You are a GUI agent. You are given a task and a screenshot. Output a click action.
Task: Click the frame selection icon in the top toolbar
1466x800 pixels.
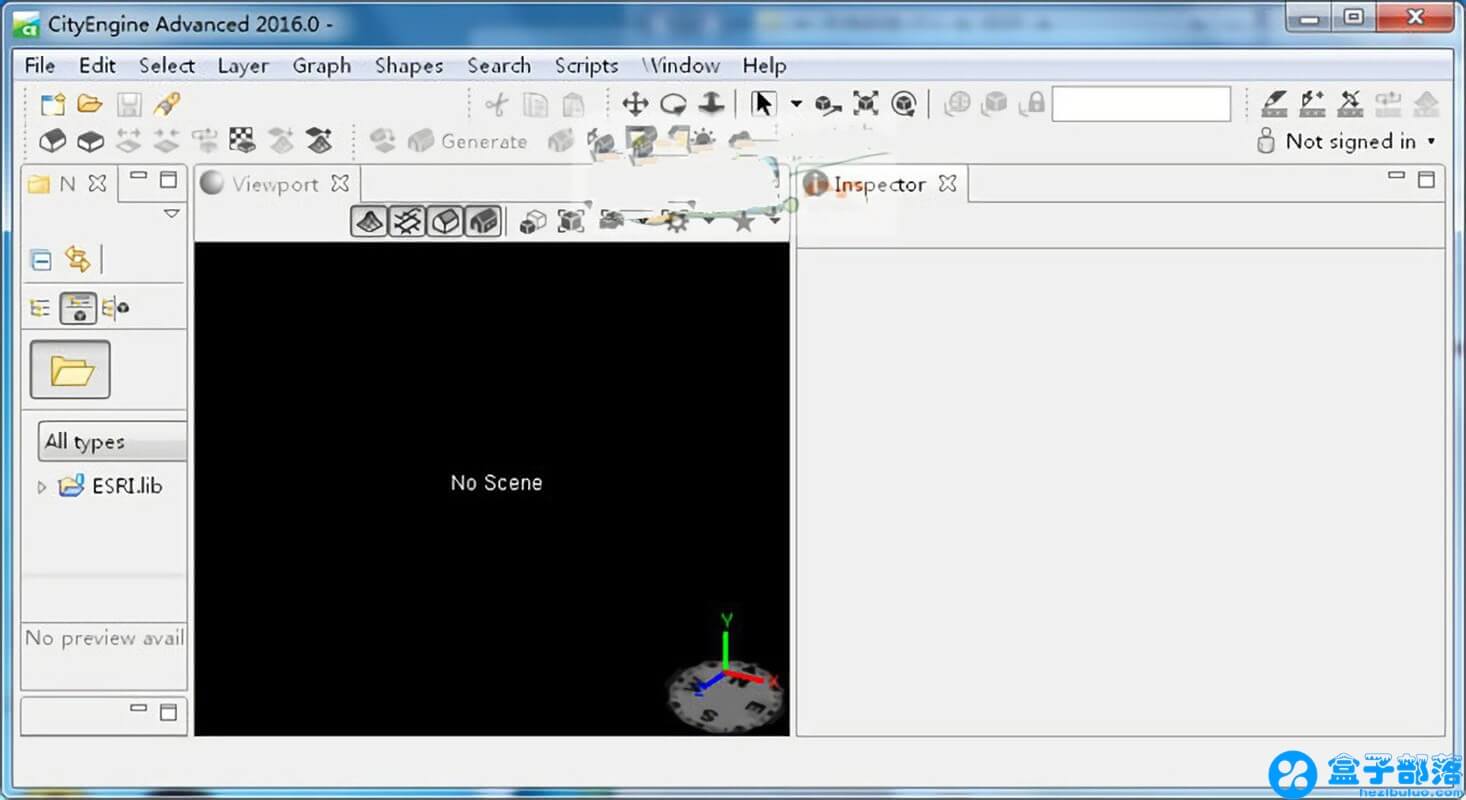[x=865, y=104]
